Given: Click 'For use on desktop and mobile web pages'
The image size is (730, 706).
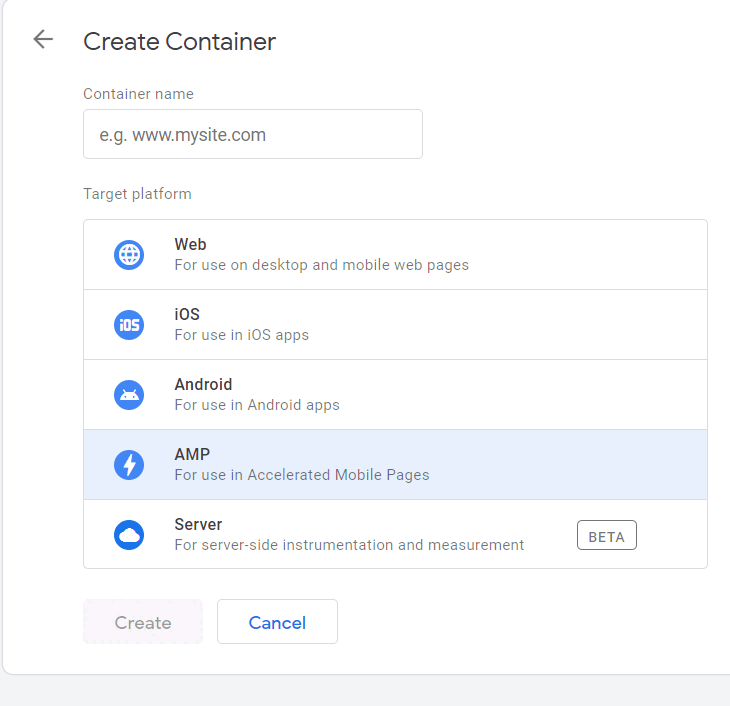Looking at the screenshot, I should tap(322, 265).
